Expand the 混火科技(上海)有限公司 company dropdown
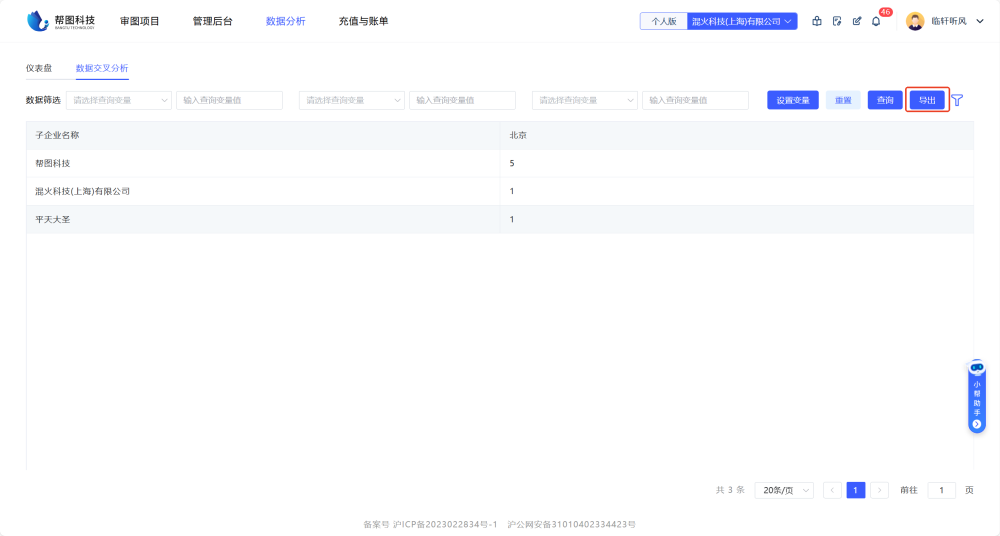Image resolution: width=1000 pixels, height=536 pixels. click(742, 21)
